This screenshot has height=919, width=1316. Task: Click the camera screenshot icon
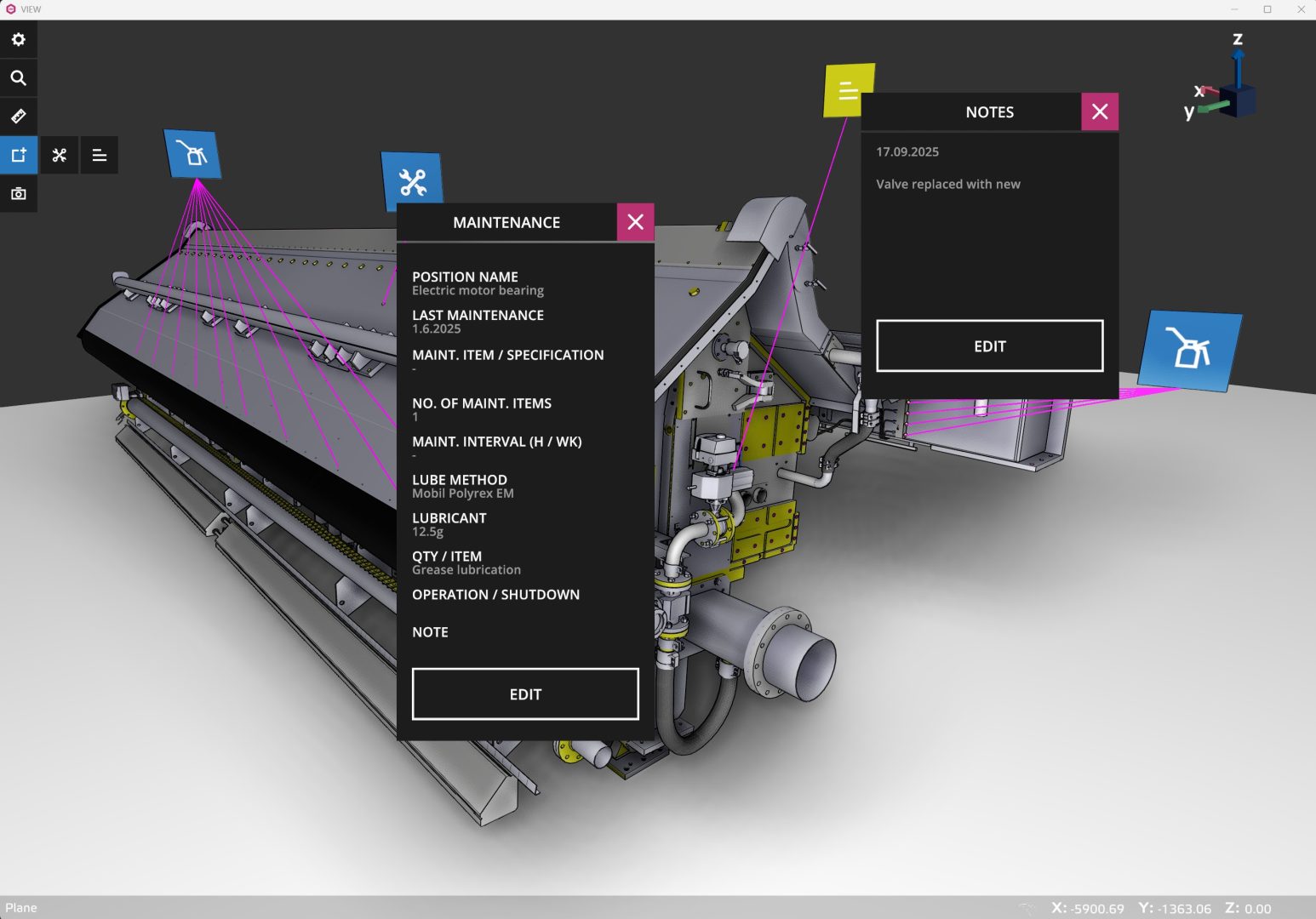coord(18,193)
